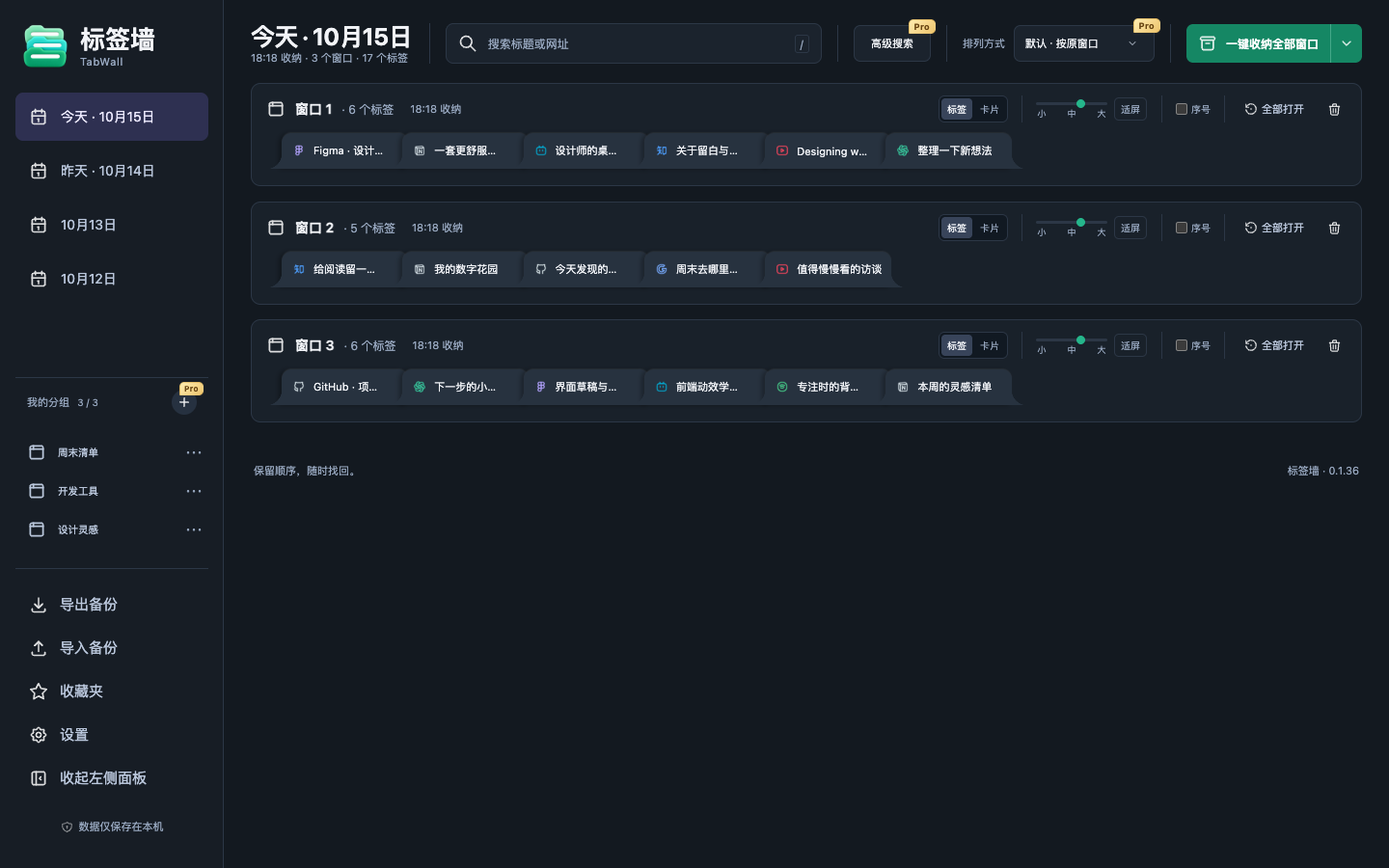Enable 序号 checkbox for window 2
The image size is (1389, 868).
click(1182, 228)
